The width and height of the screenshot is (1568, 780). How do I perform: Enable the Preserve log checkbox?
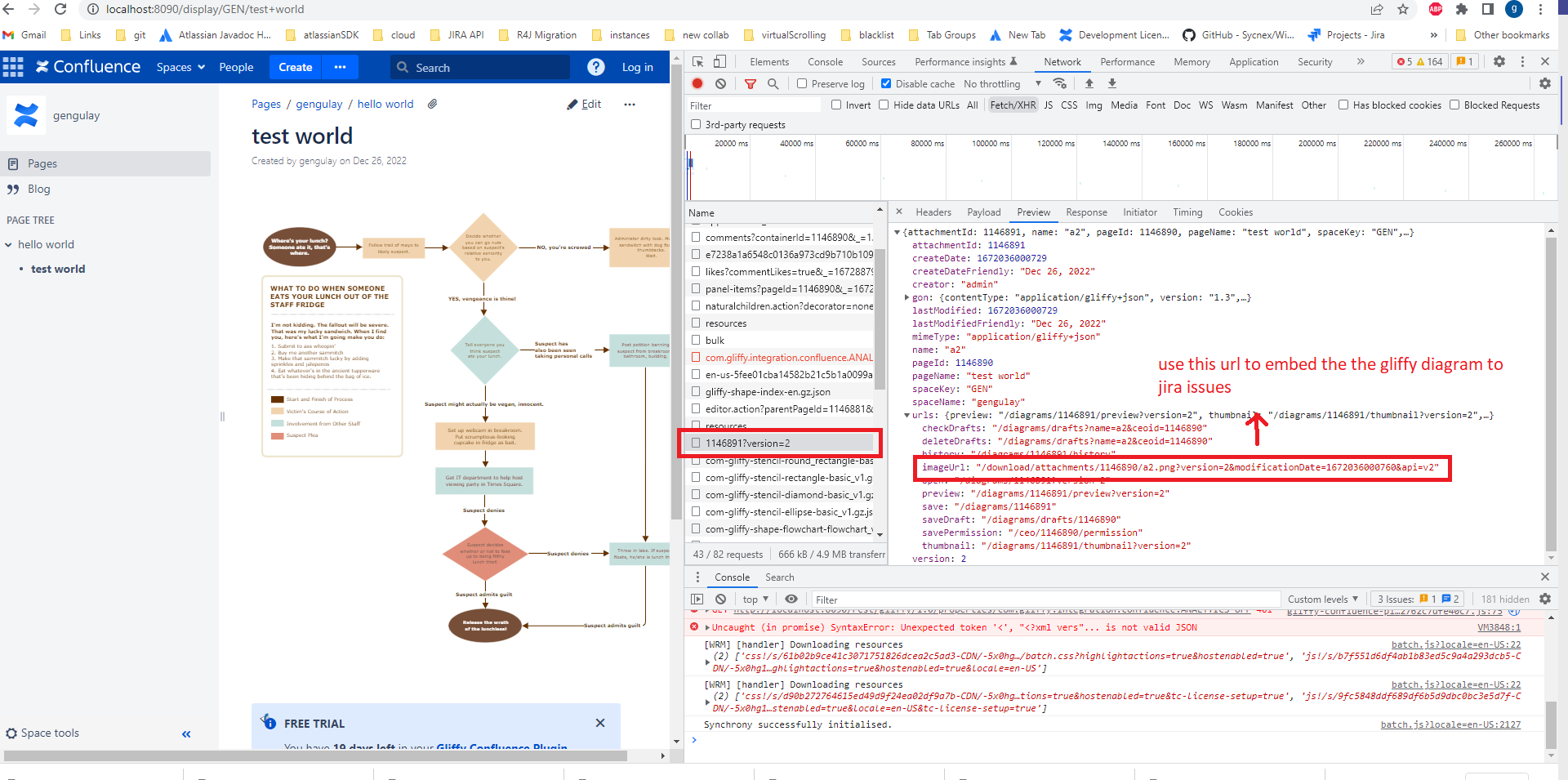coord(802,83)
